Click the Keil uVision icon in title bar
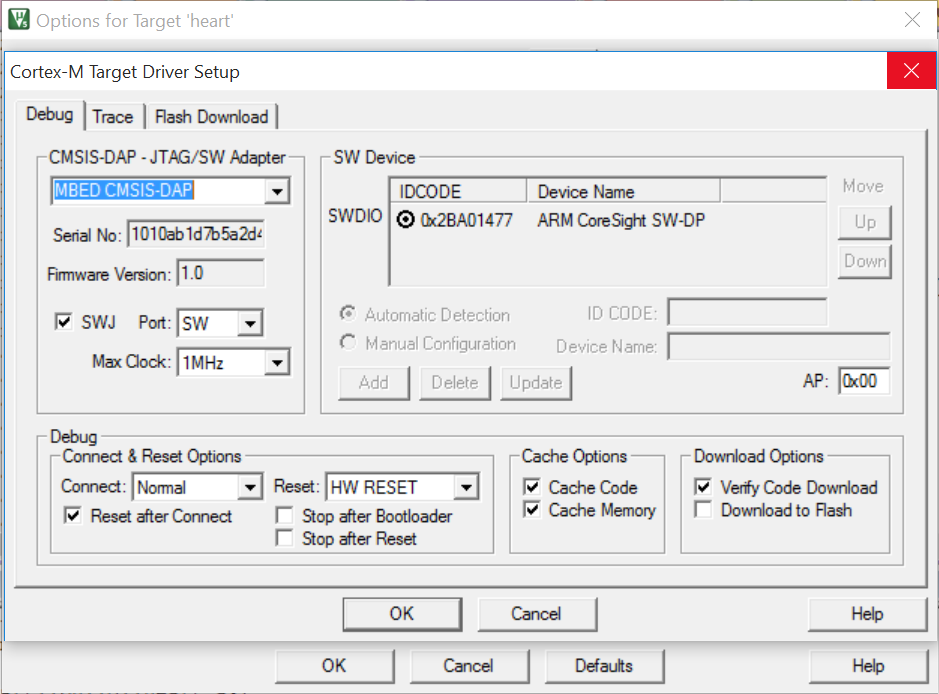The height and width of the screenshot is (694, 939). click(x=19, y=19)
